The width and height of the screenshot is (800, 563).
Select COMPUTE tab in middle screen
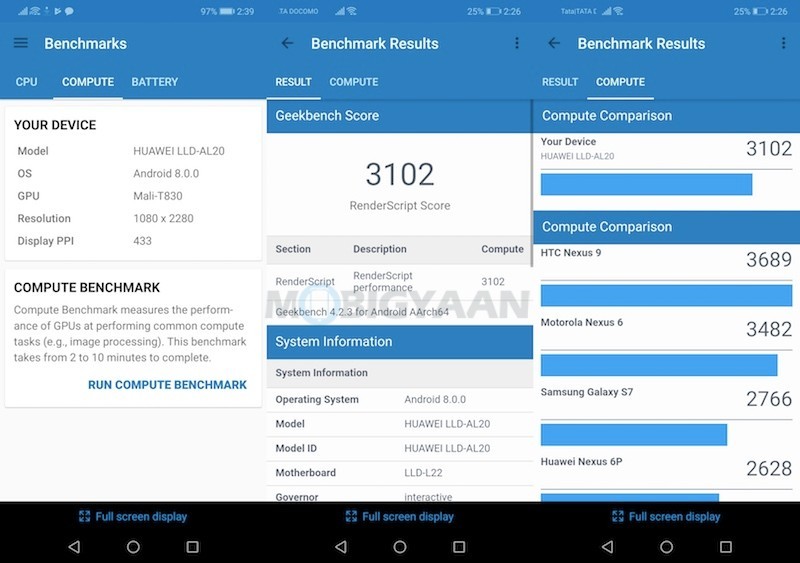tap(354, 82)
